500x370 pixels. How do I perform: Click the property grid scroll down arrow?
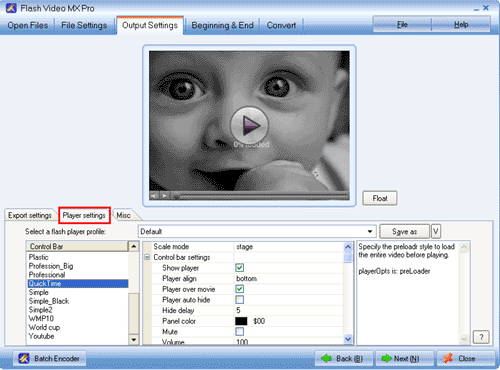[348, 339]
